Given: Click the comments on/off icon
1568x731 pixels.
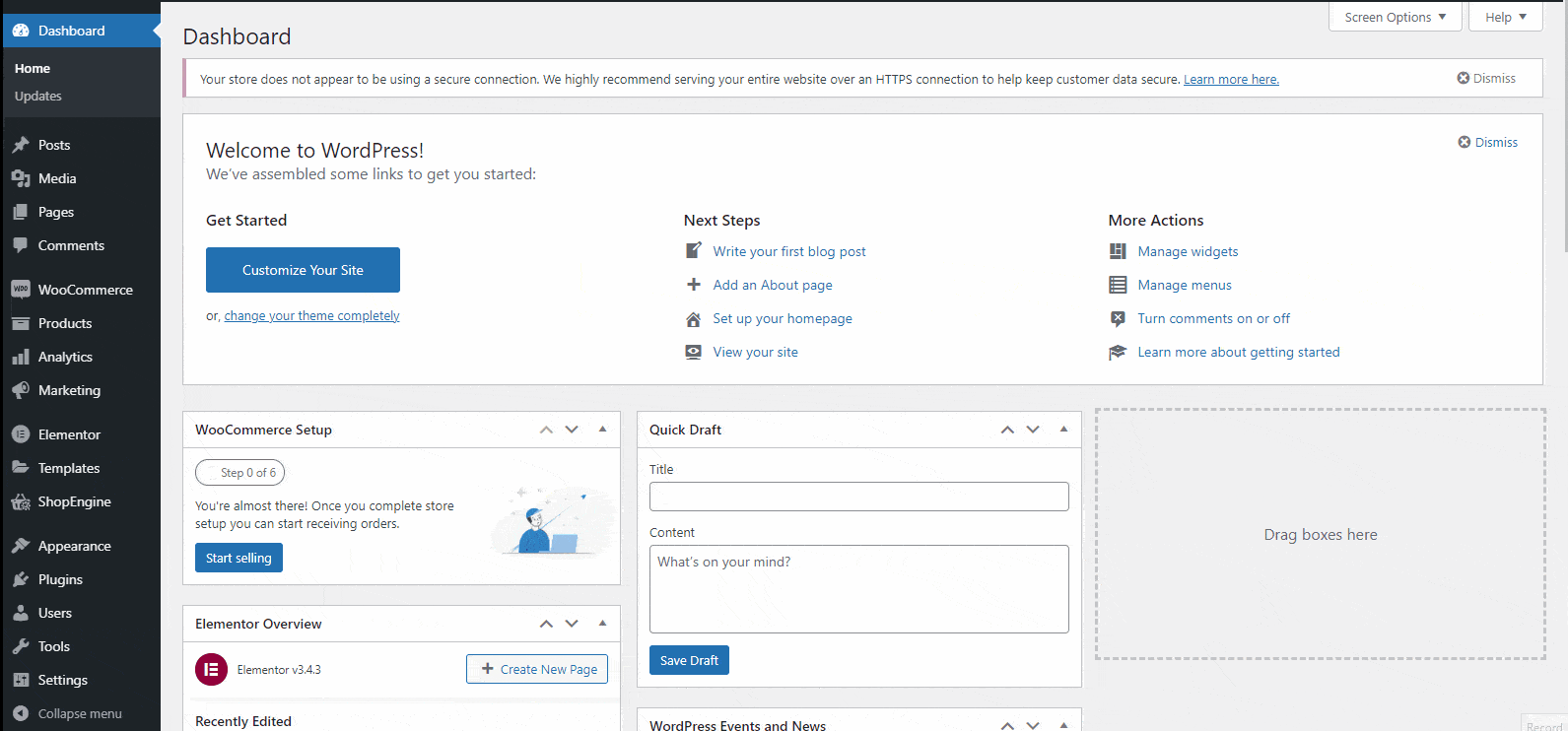Looking at the screenshot, I should tap(1118, 318).
